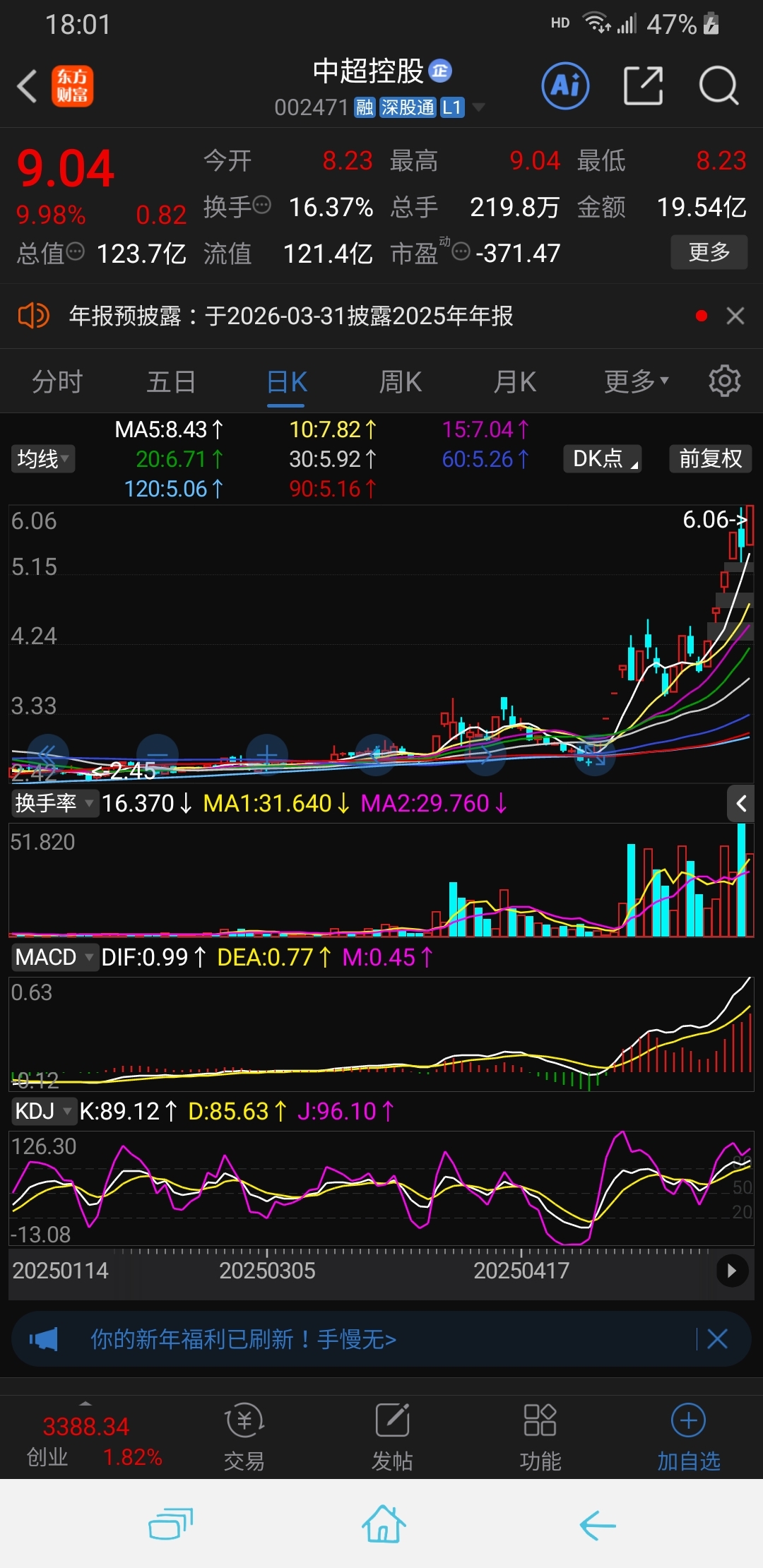Screen dimensions: 763x1568
Task: Tap the L1 level badge
Action: tap(452, 107)
